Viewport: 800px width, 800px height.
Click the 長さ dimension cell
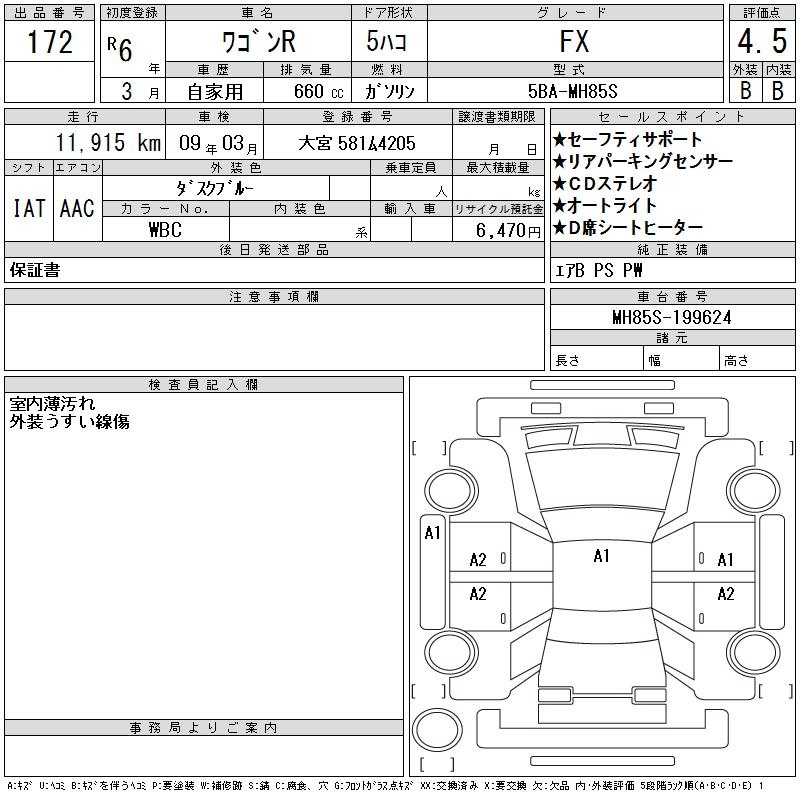596,358
